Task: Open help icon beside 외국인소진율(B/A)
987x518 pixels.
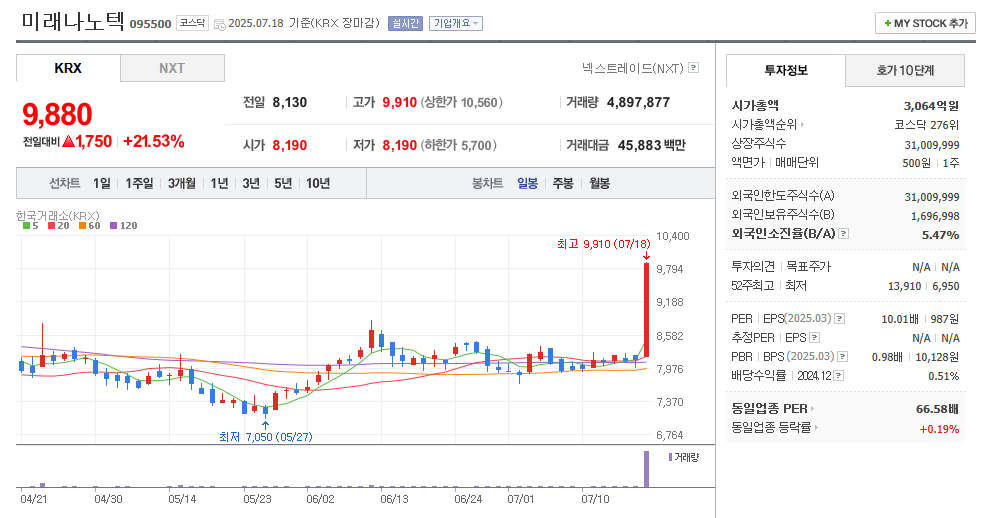Action: click(x=843, y=234)
